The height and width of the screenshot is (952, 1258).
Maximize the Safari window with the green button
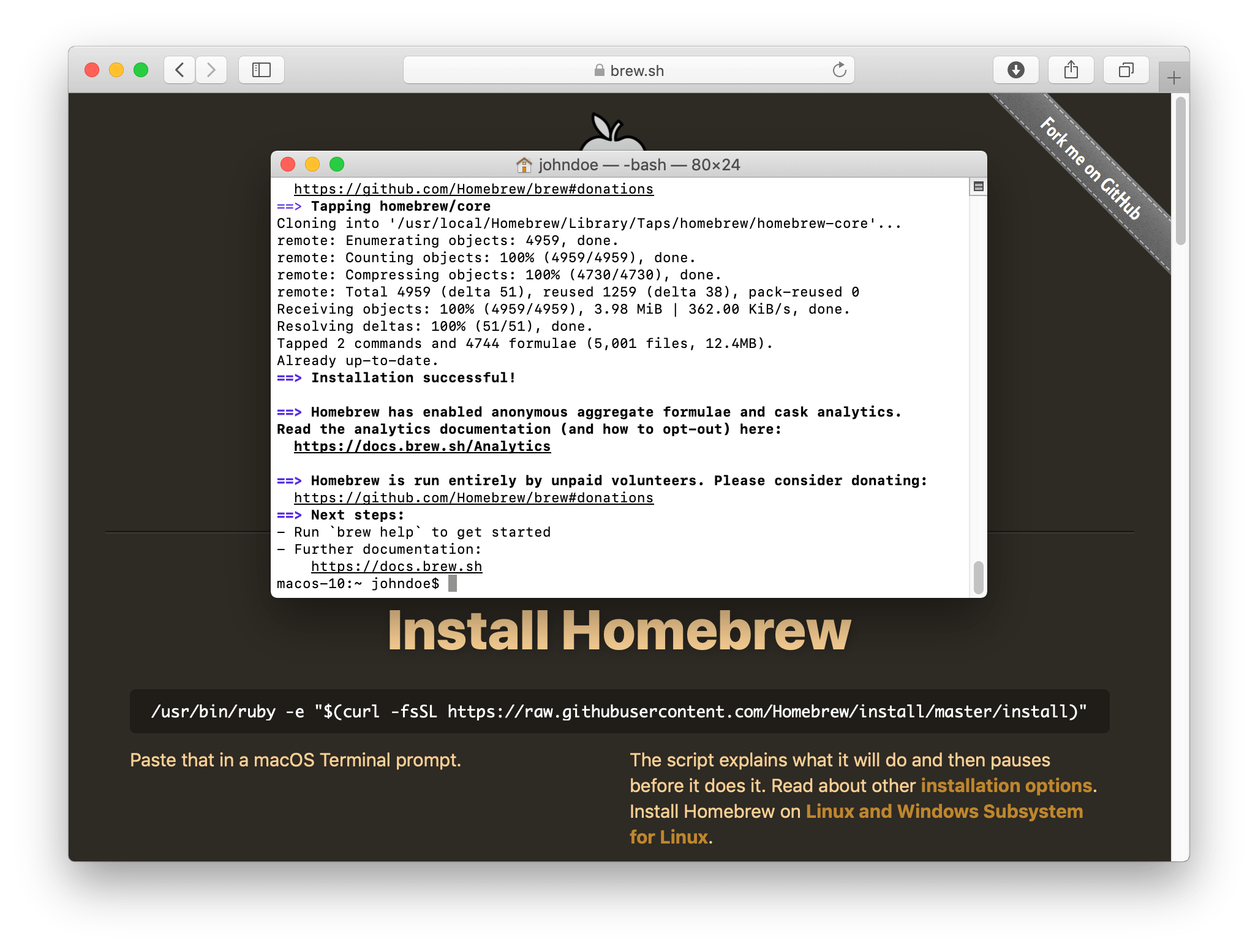point(141,70)
